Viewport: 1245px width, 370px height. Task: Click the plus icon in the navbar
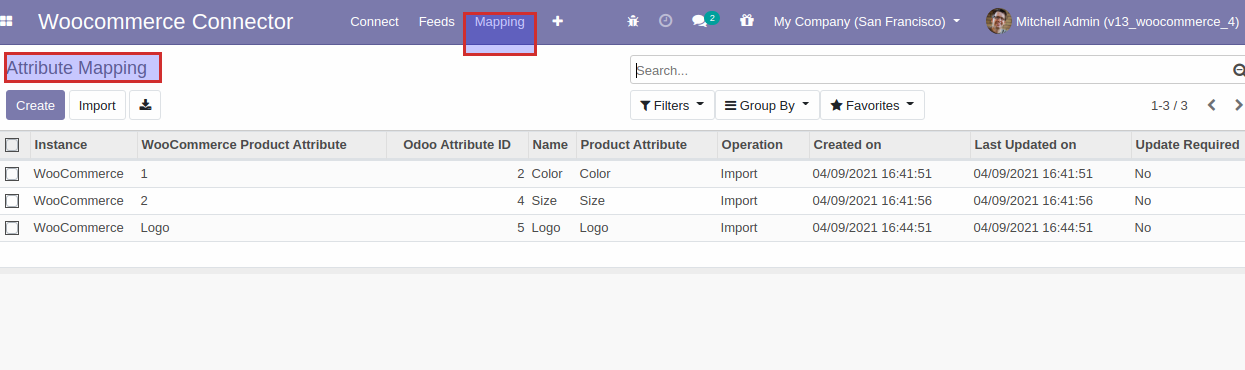pyautogui.click(x=557, y=21)
